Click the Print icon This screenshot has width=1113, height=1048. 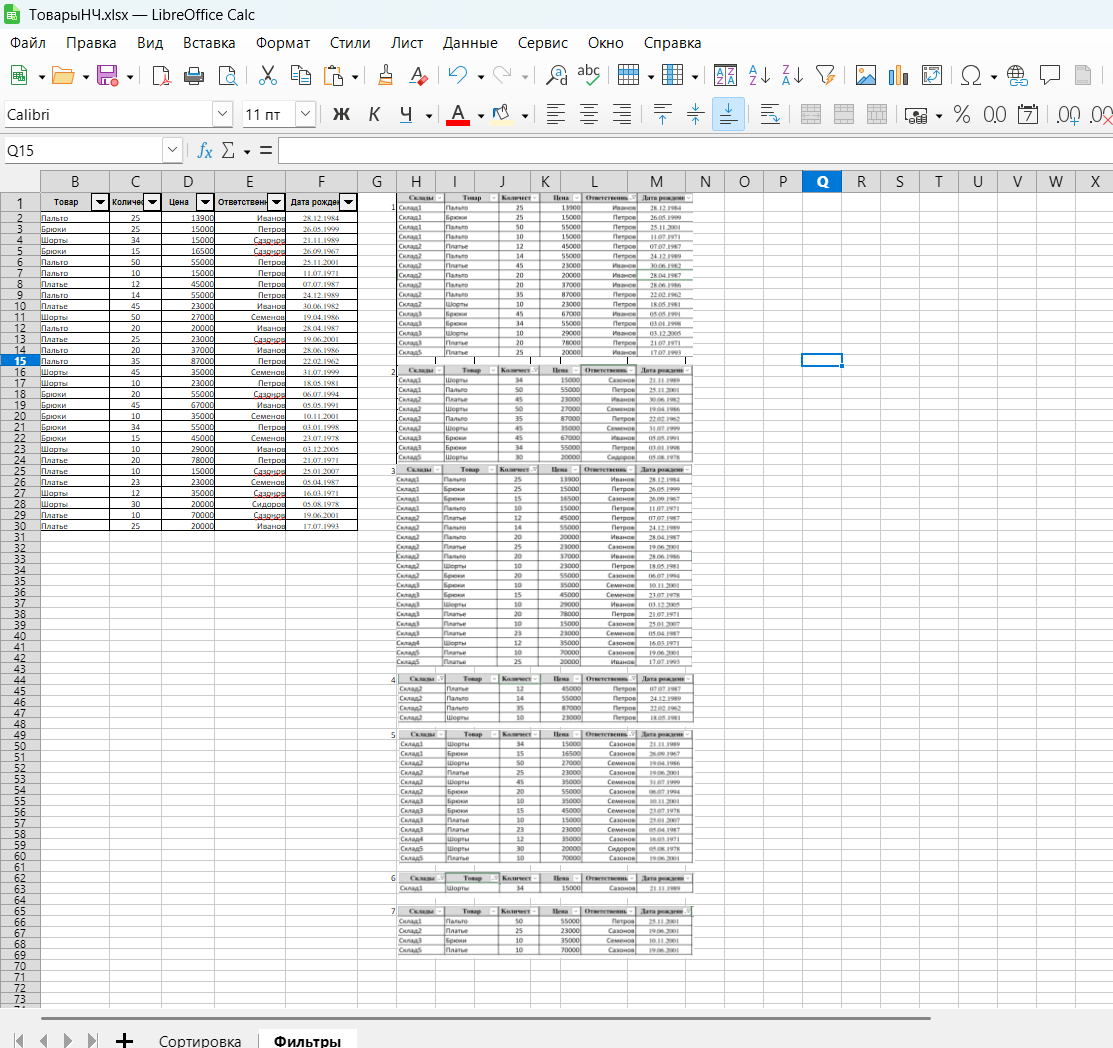tap(194, 75)
